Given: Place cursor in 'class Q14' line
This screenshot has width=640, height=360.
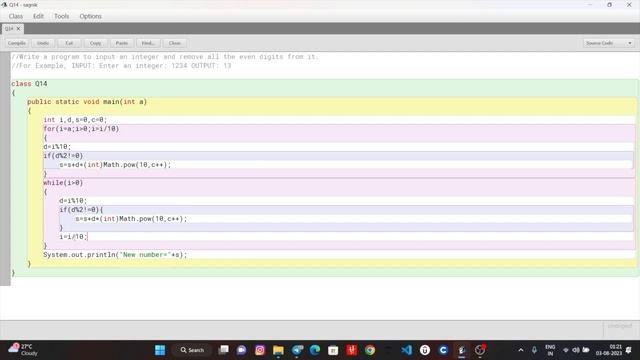Looking at the screenshot, I should pos(29,84).
